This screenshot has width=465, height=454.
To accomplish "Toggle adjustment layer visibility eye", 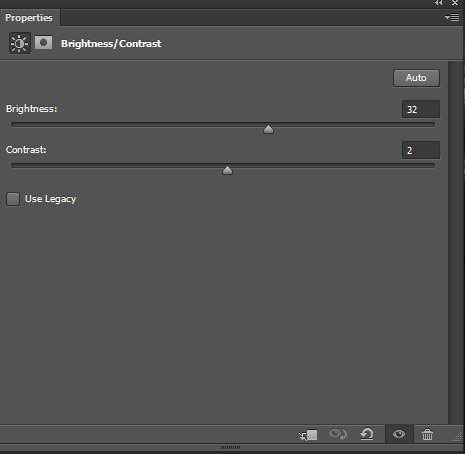I will 399,434.
